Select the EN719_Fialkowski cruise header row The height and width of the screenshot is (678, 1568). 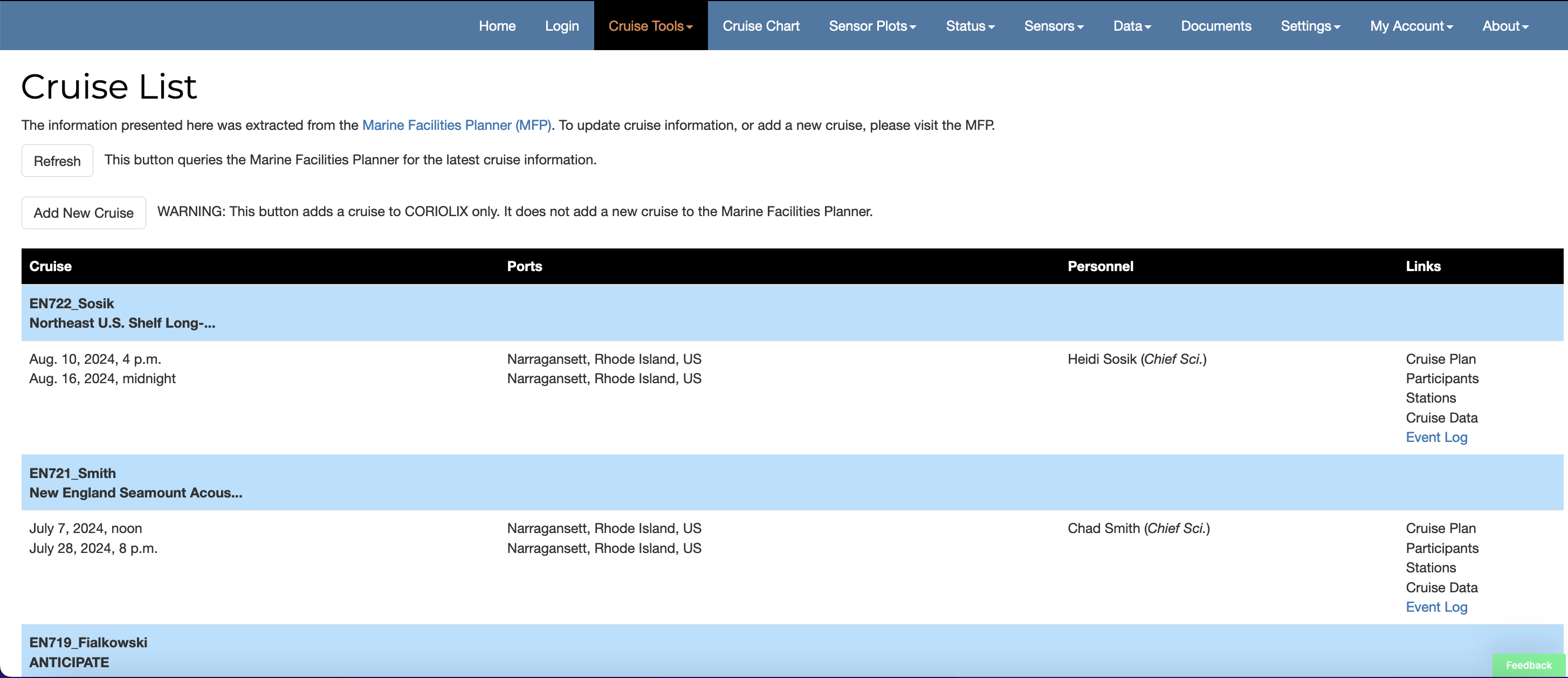click(x=88, y=642)
